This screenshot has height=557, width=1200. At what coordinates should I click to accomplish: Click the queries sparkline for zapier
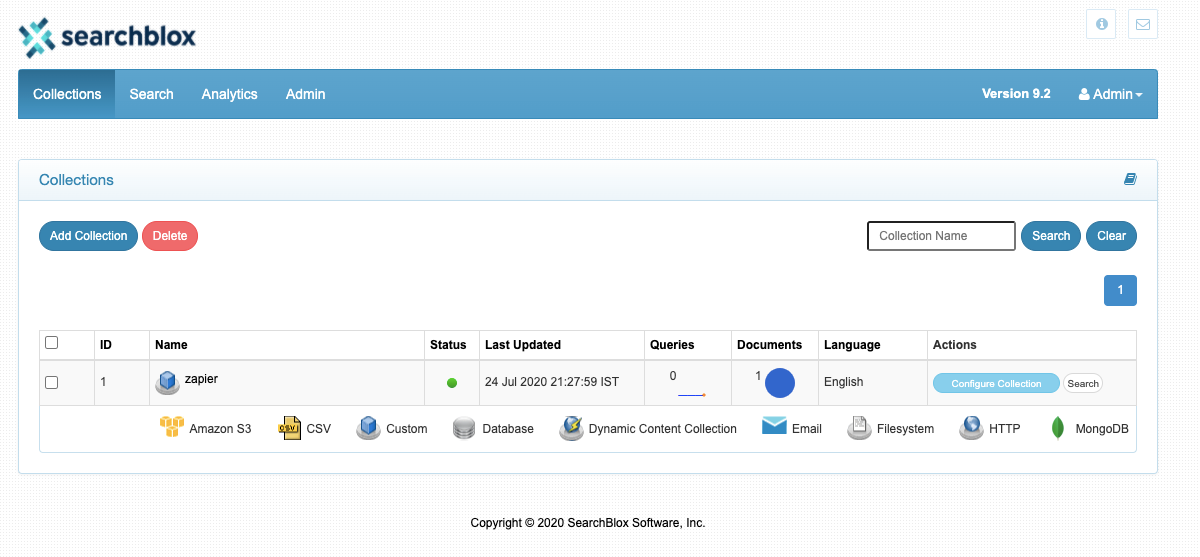[x=692, y=395]
